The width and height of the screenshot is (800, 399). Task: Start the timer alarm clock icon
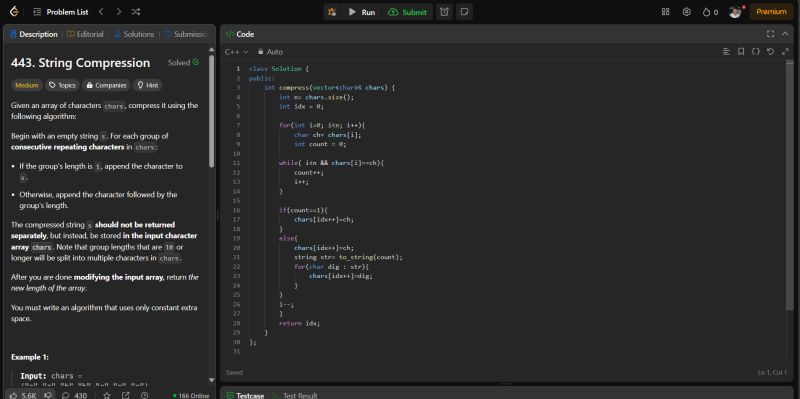coord(444,12)
